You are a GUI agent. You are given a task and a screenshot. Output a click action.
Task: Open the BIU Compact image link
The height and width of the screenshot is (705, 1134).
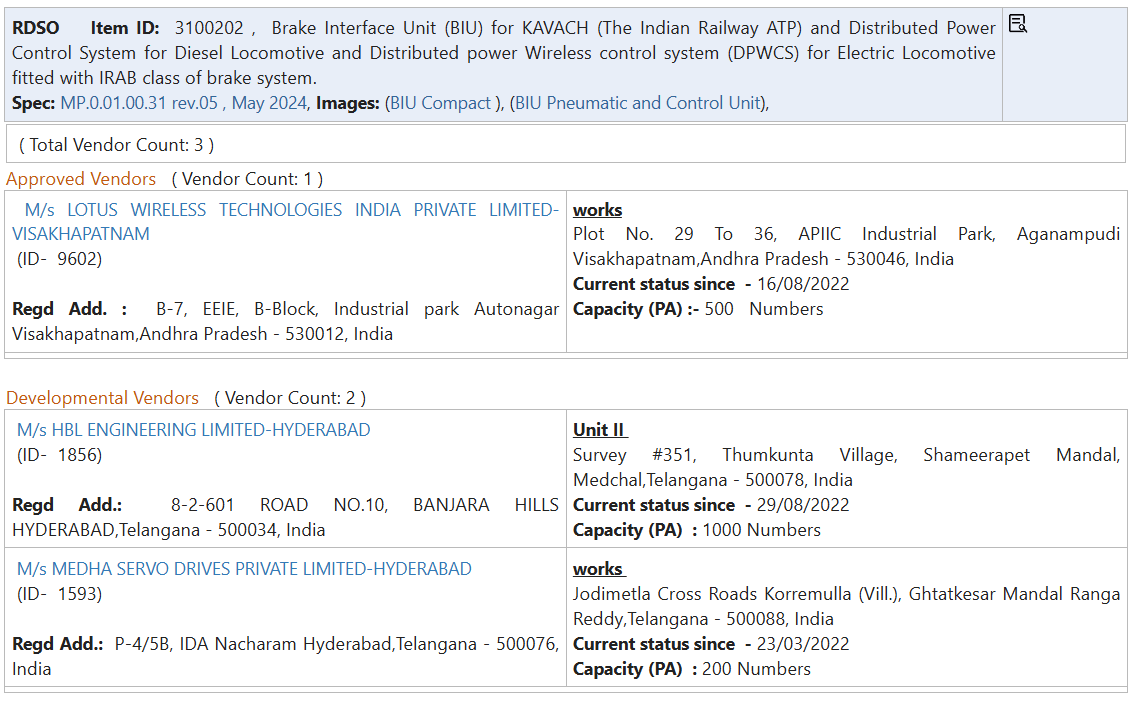(441, 103)
